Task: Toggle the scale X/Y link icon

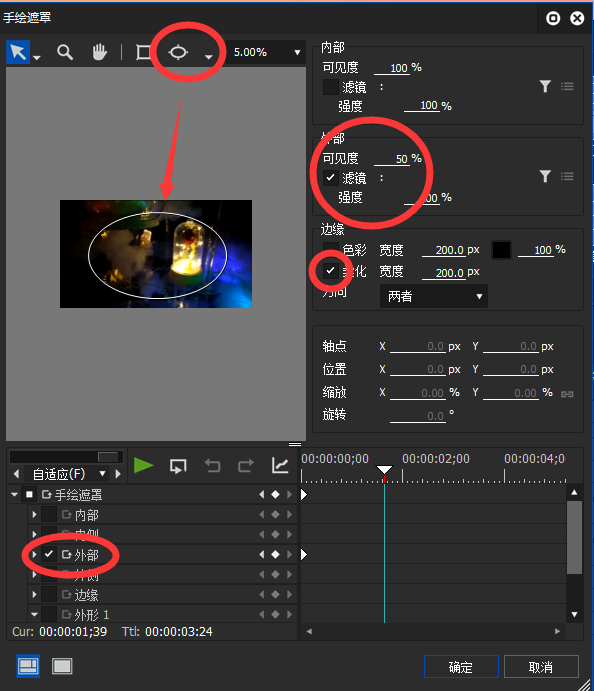Action: click(567, 394)
